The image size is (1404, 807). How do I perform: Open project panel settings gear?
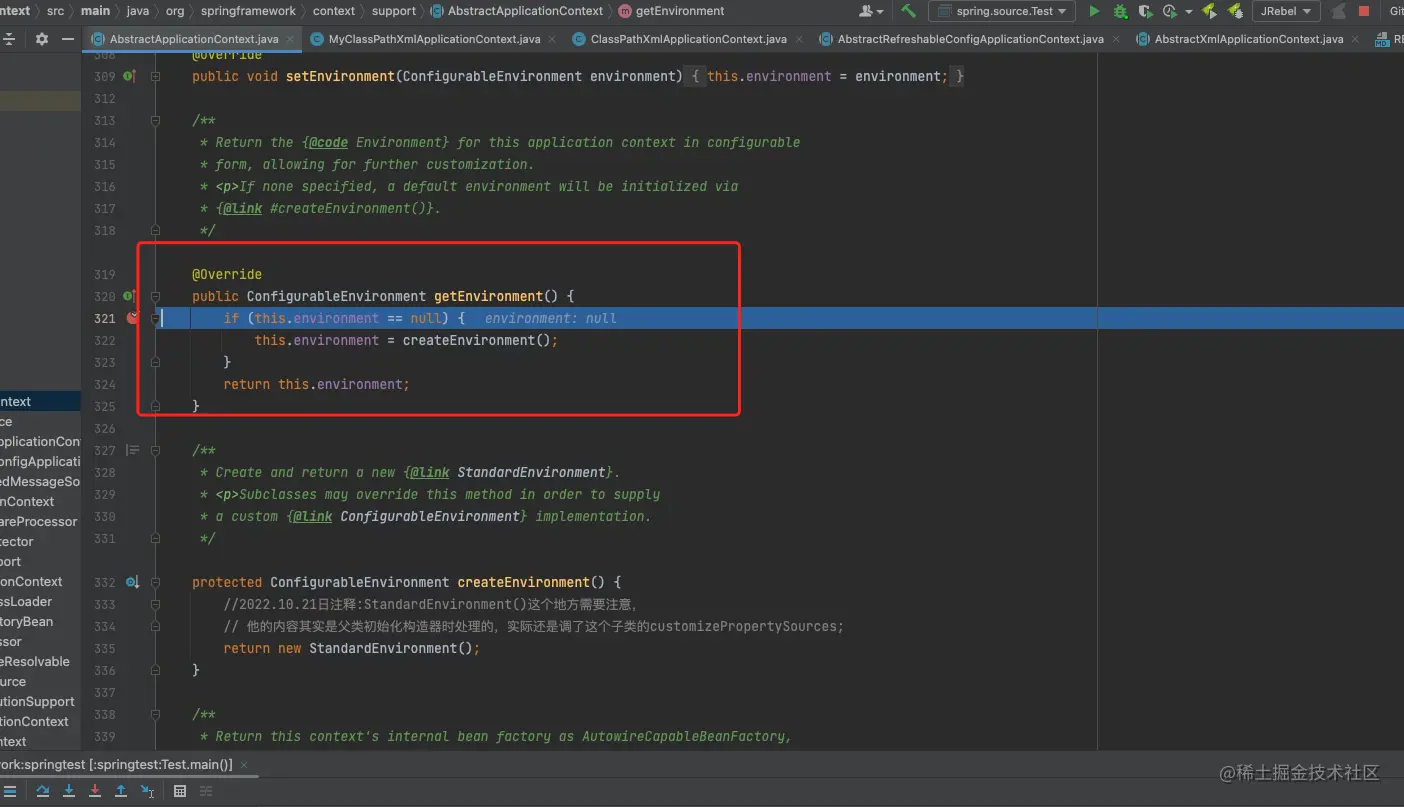coord(42,39)
